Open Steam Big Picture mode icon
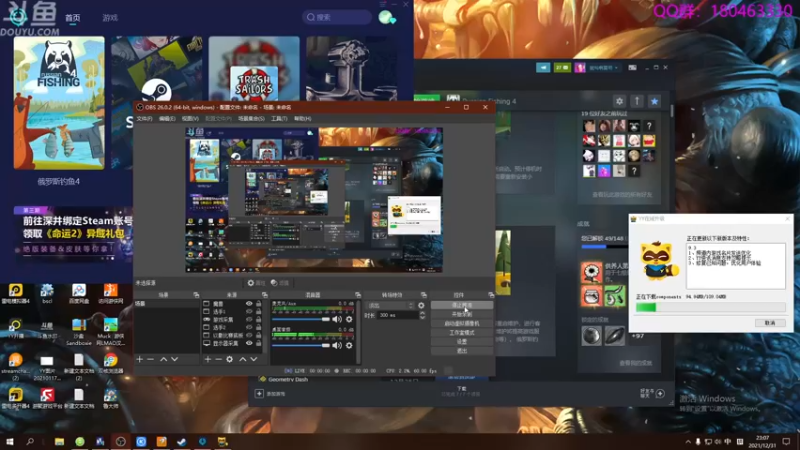The height and width of the screenshot is (450, 800). point(632,67)
